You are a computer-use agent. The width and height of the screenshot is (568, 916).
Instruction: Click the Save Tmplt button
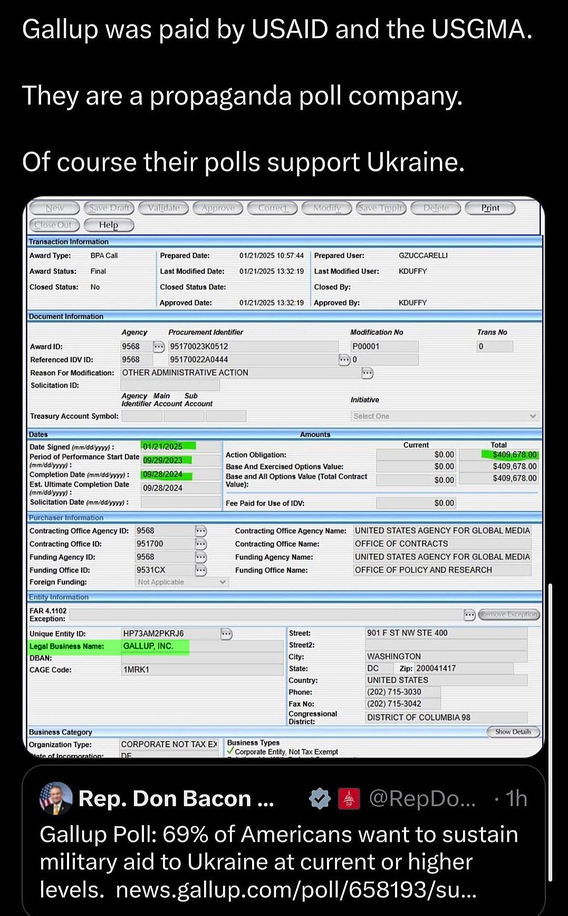pos(381,208)
